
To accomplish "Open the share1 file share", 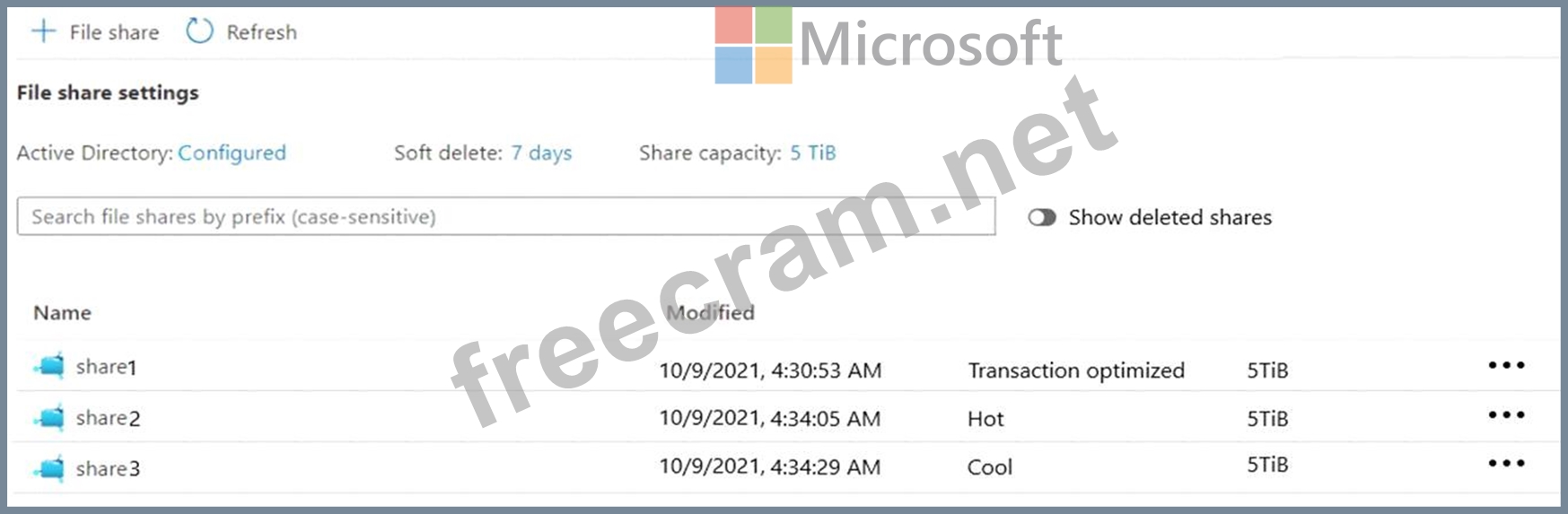I will (x=106, y=367).
